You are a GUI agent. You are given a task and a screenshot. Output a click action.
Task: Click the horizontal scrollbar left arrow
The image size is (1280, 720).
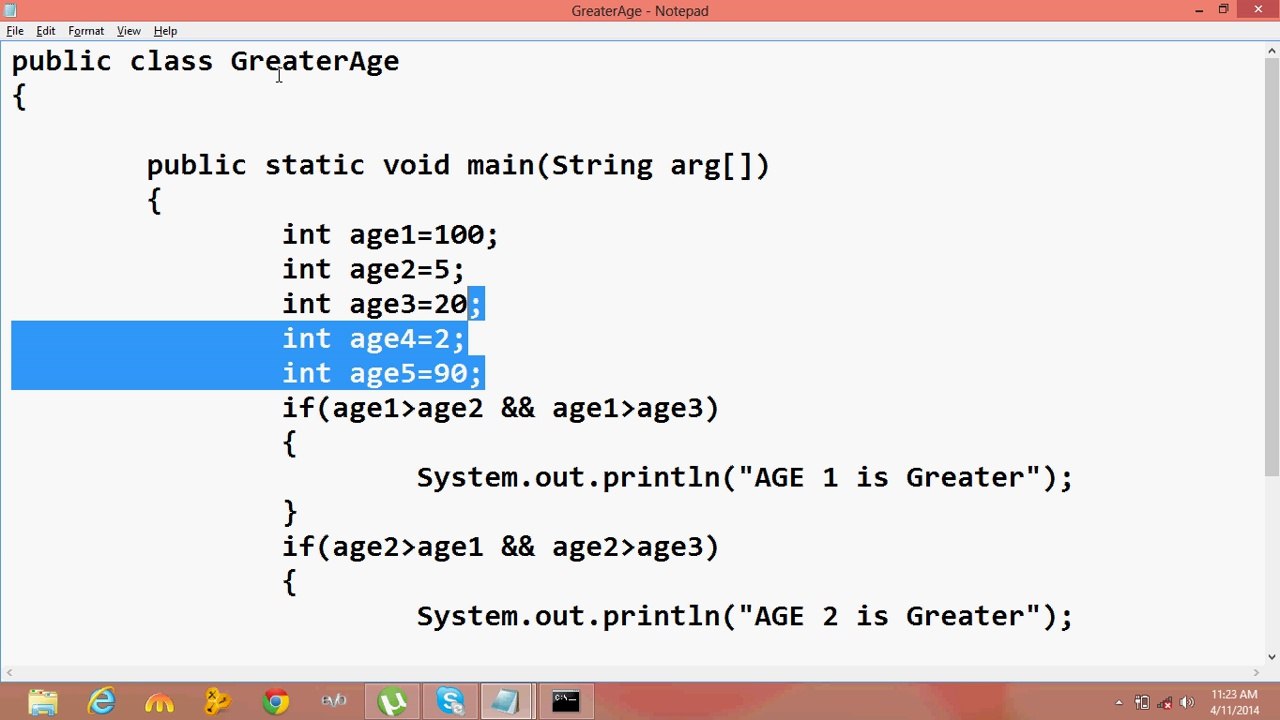tap(9, 673)
